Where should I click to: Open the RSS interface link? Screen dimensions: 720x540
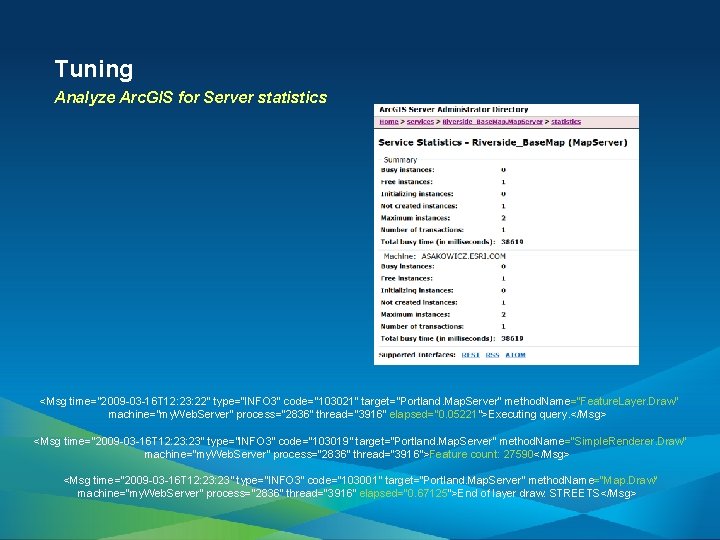(492, 355)
